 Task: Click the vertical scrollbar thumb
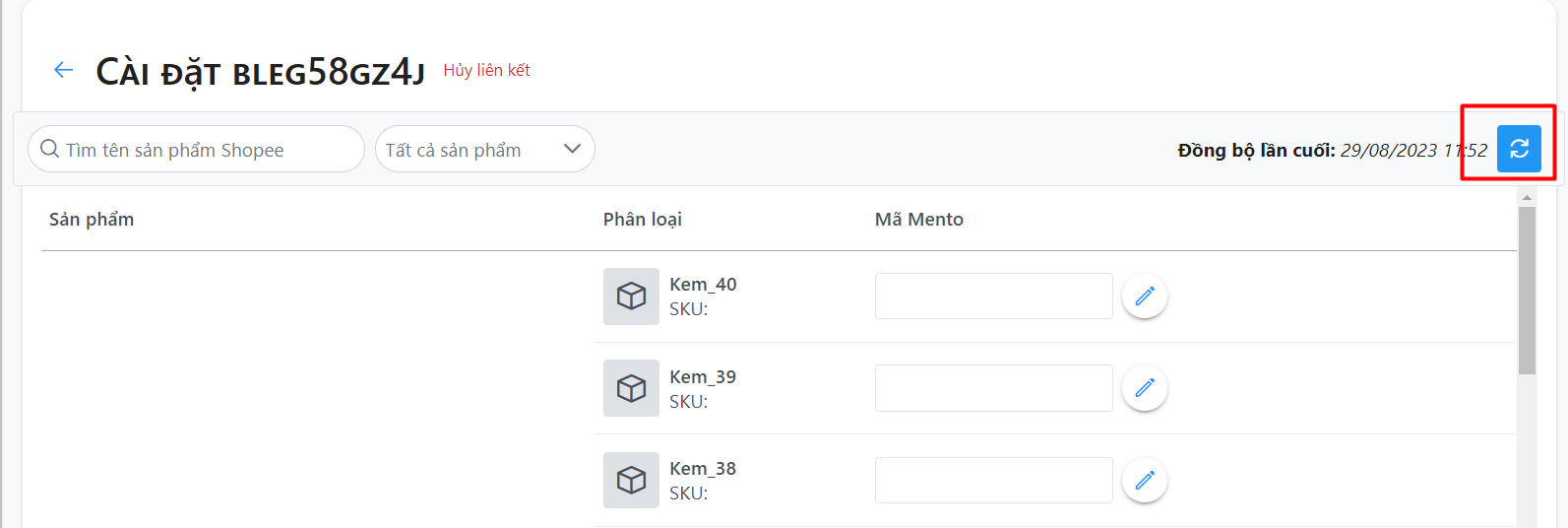[1527, 291]
